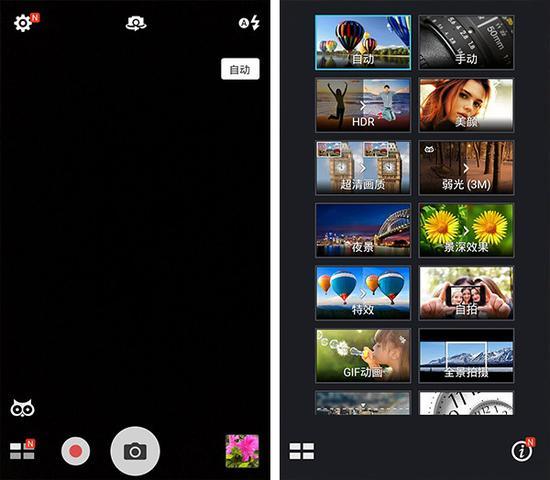Image resolution: width=550 pixels, height=480 pixels.
Task: Open camera settings gear icon
Action: (23, 23)
